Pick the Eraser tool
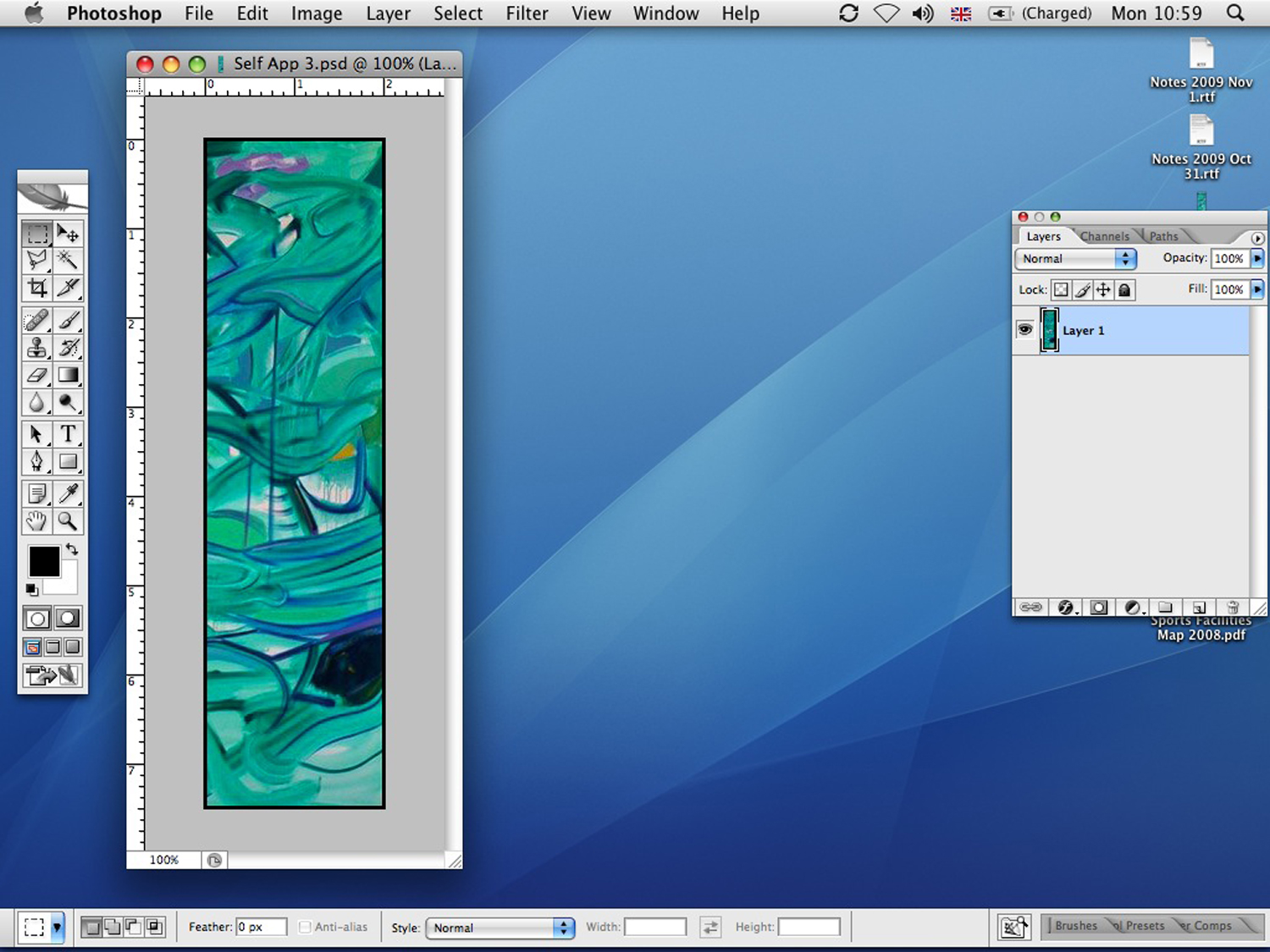Image resolution: width=1270 pixels, height=952 pixels. tap(36, 375)
